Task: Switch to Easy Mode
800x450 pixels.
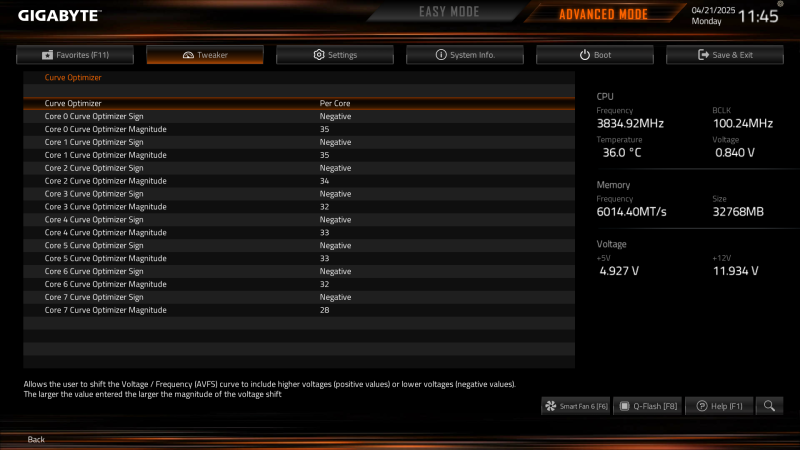Action: coord(449,12)
